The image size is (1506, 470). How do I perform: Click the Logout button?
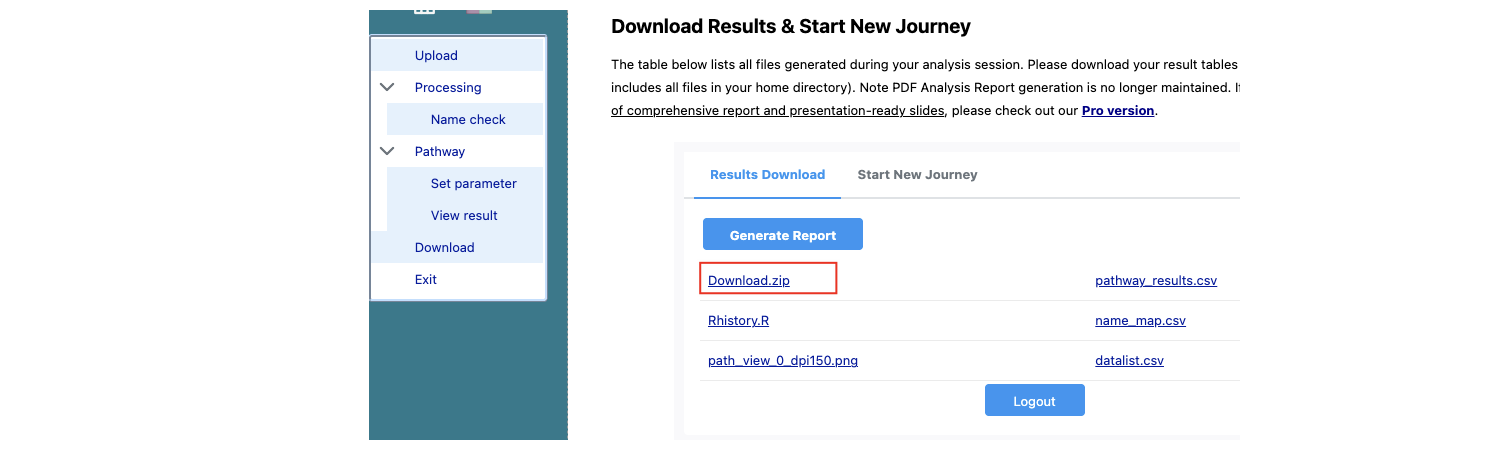click(x=1034, y=401)
